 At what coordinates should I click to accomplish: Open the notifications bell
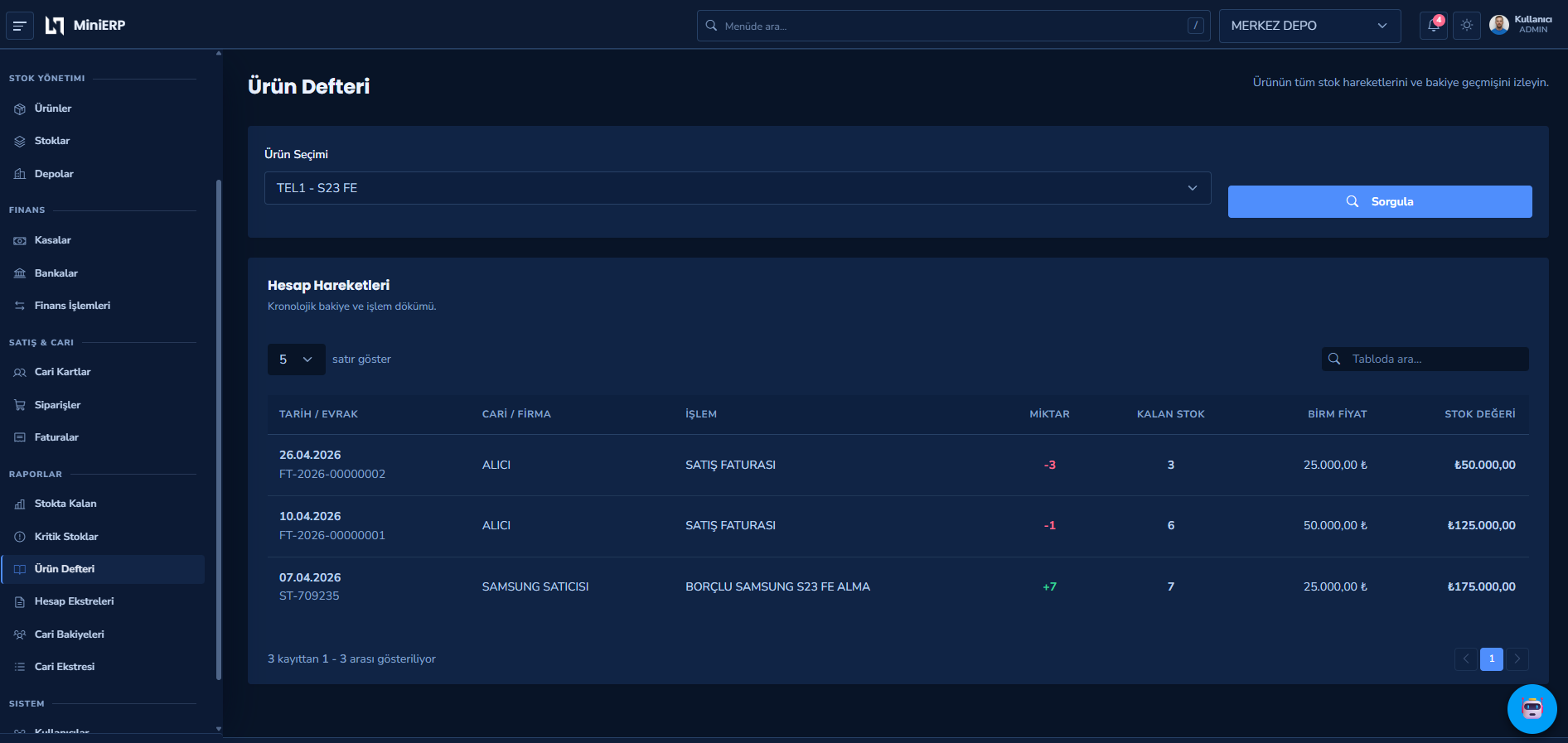coord(1434,26)
